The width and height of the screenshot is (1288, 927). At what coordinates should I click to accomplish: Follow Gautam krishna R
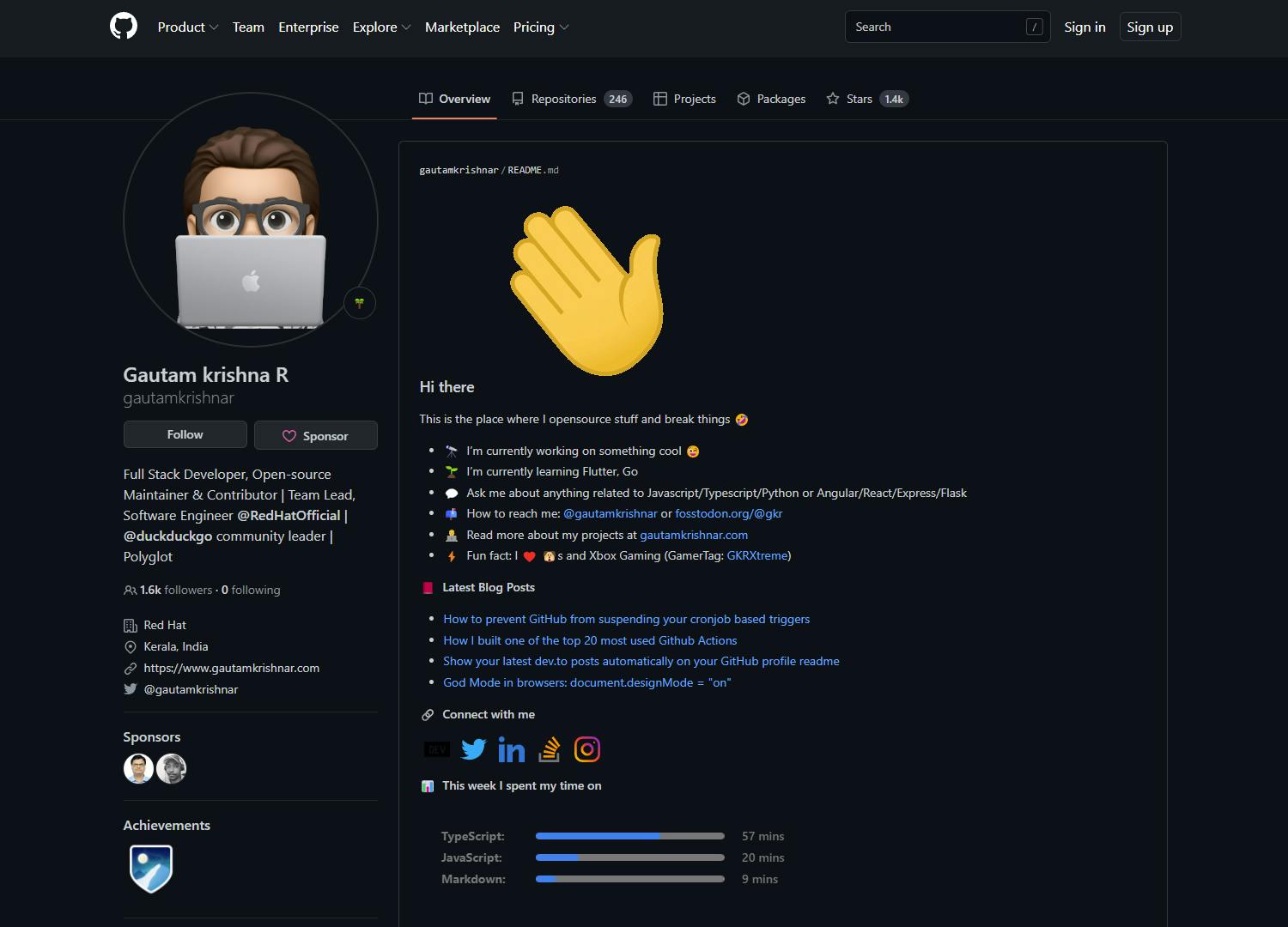(185, 434)
